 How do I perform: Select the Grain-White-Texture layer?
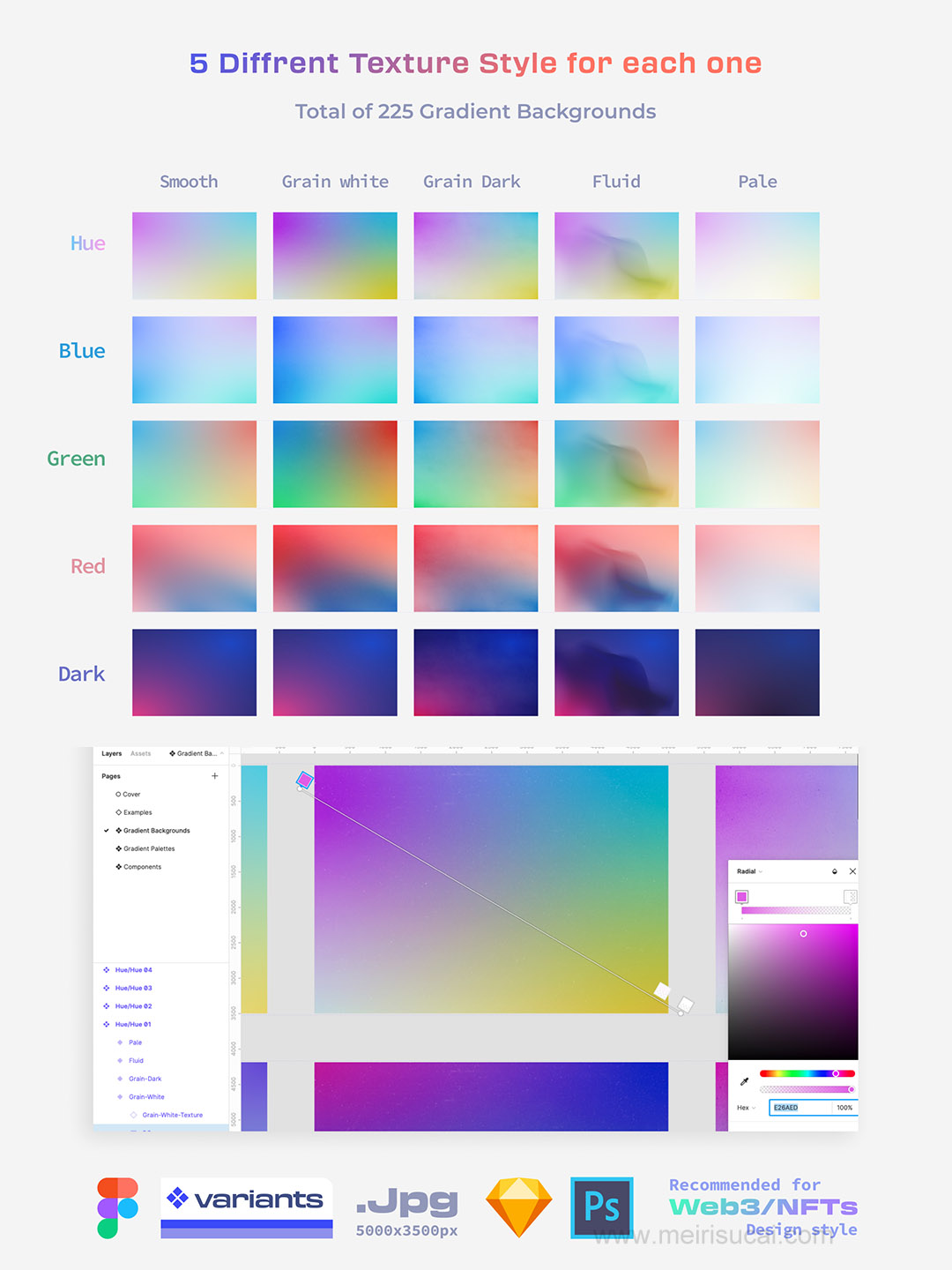[x=172, y=1115]
